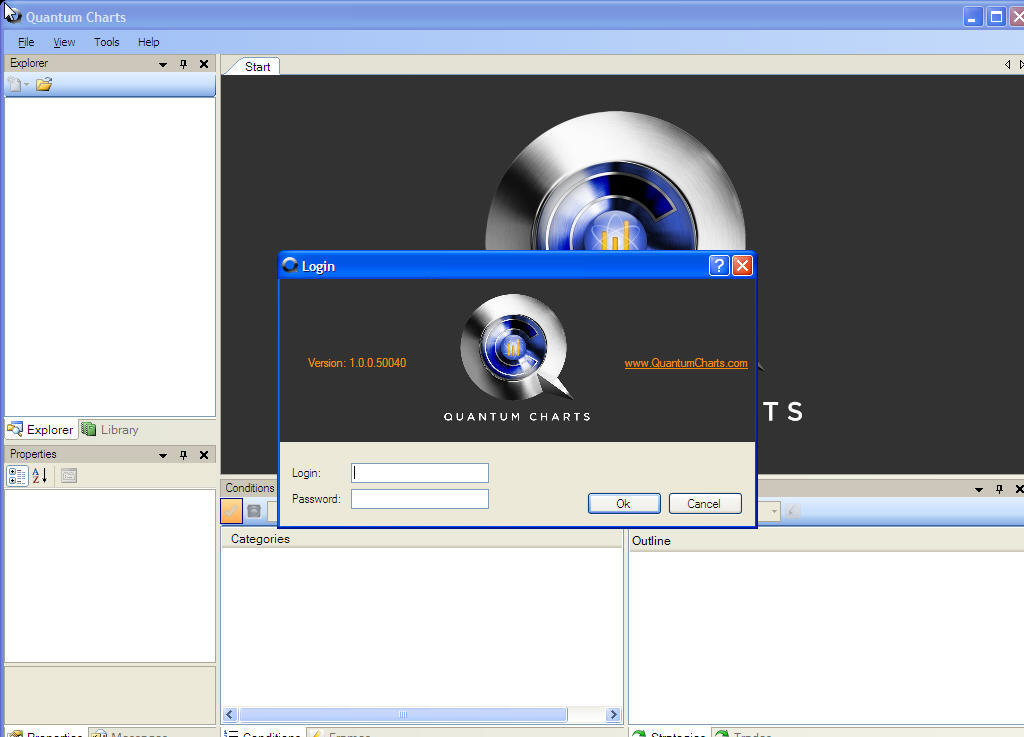Image resolution: width=1024 pixels, height=737 pixels.
Task: Sort properties alphabetically
Action: click(x=40, y=476)
